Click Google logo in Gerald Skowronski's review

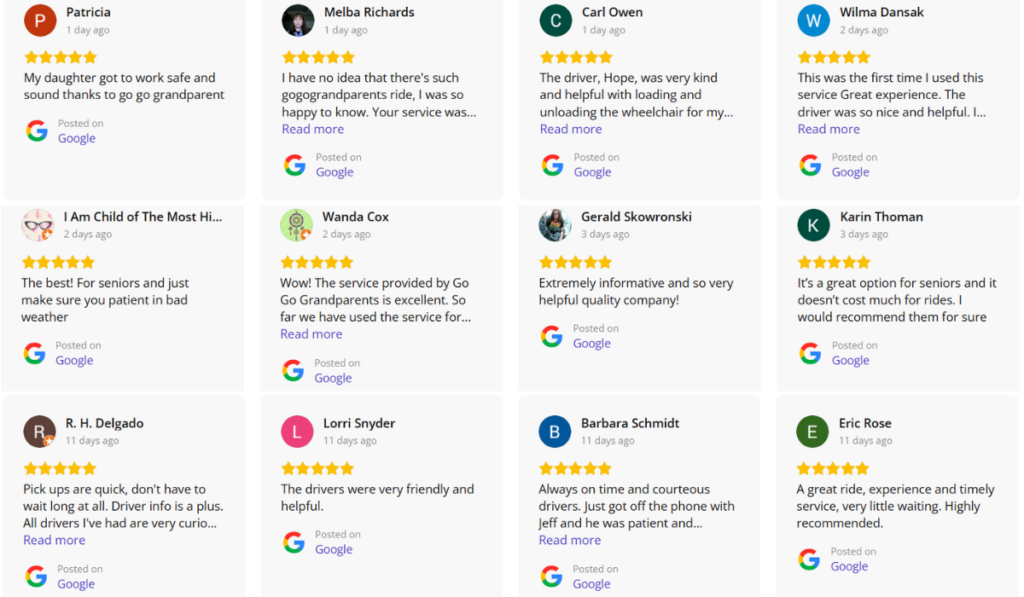pyautogui.click(x=552, y=336)
